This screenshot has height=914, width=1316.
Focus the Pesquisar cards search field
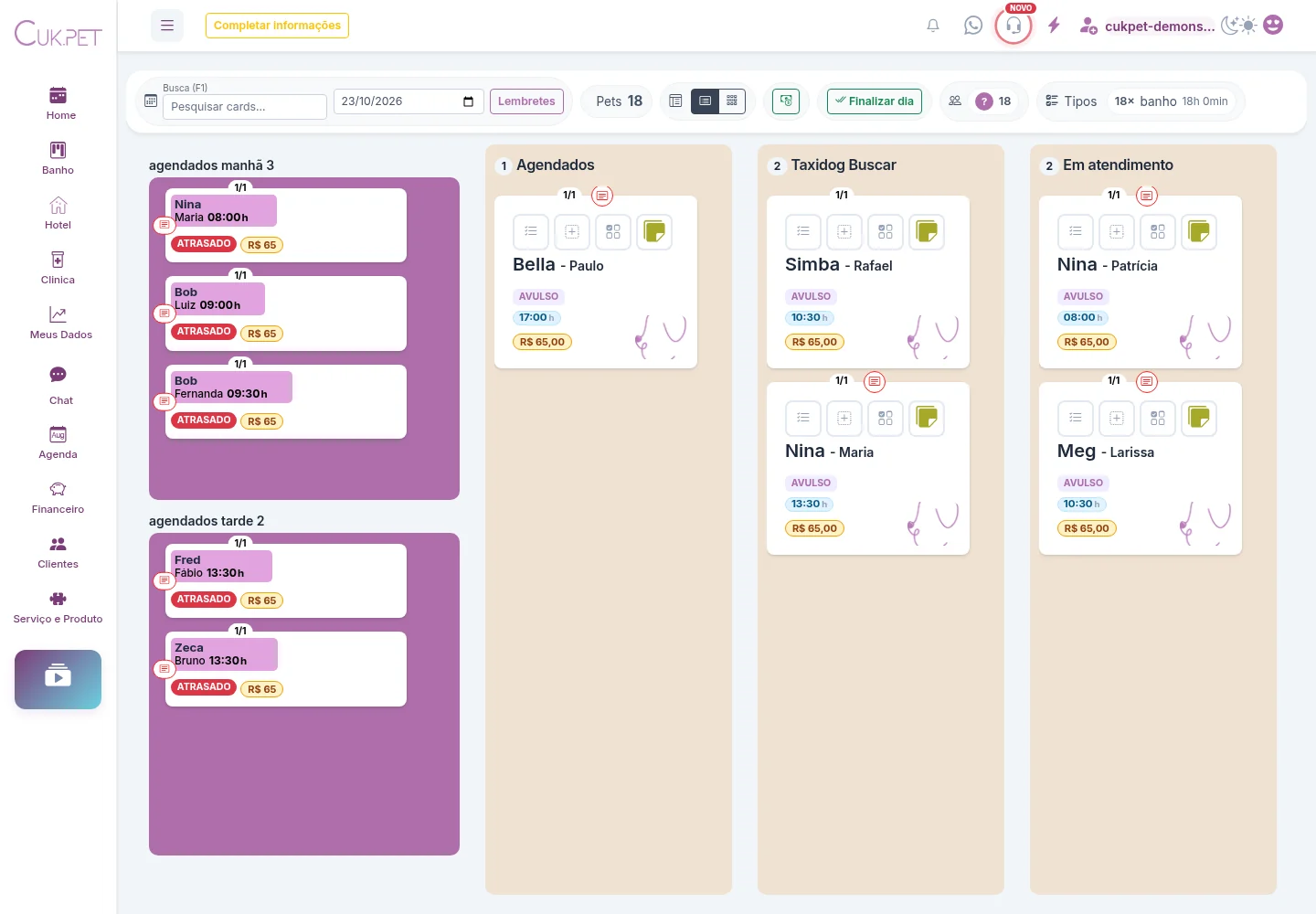(x=245, y=107)
